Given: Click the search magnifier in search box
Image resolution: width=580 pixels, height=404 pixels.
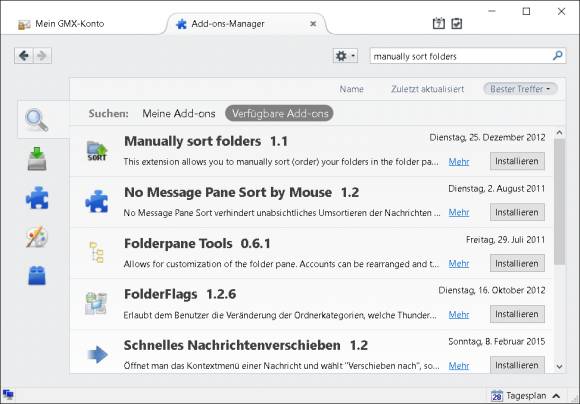Looking at the screenshot, I should (557, 56).
